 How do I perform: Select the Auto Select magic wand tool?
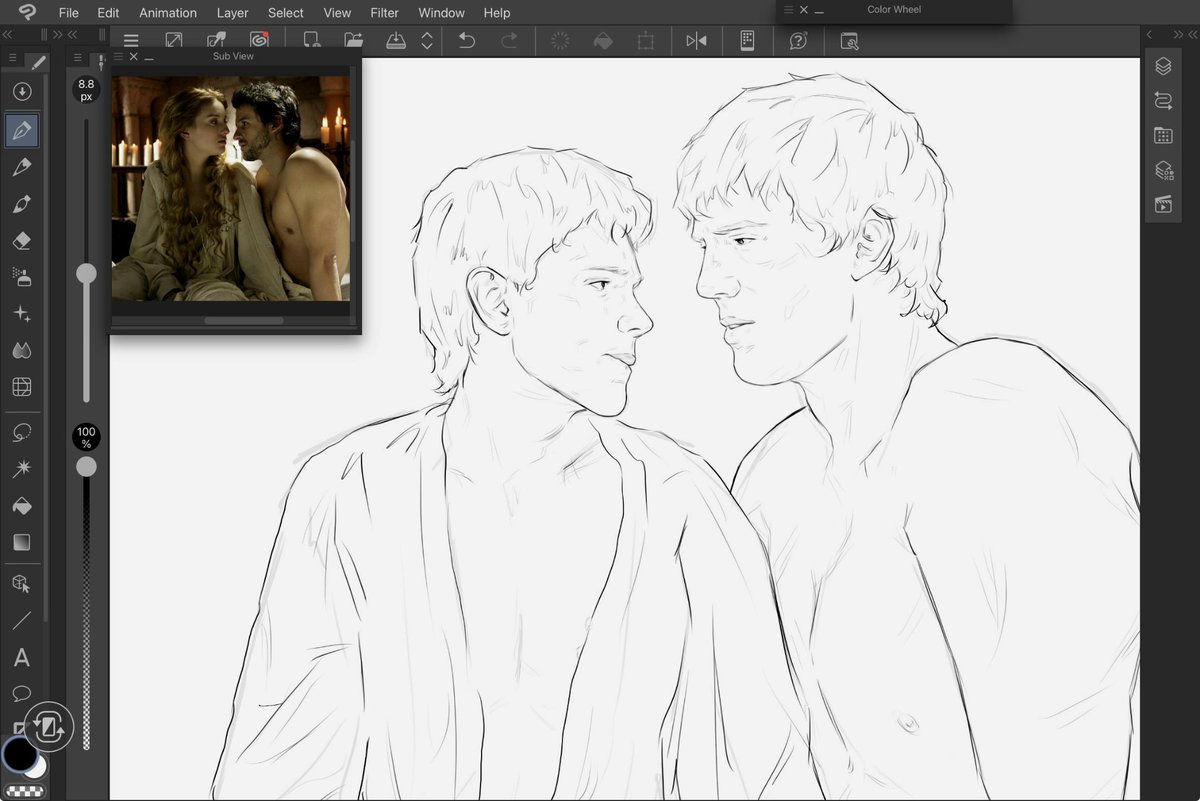[x=21, y=469]
